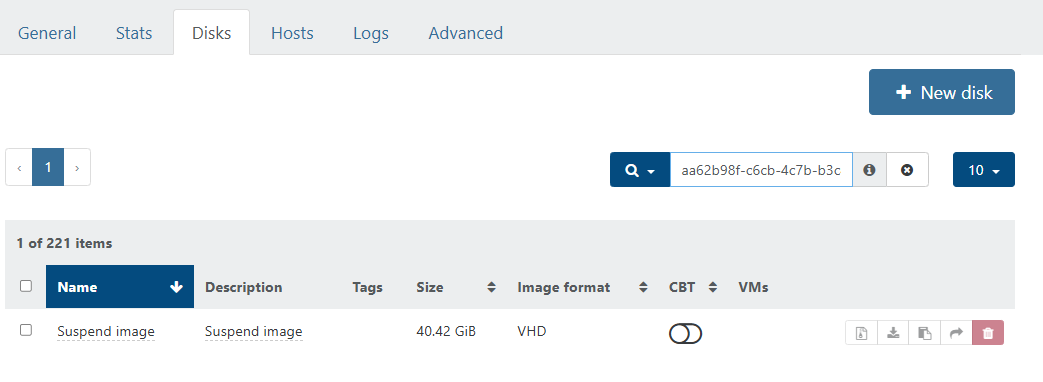The width and height of the screenshot is (1043, 382).
Task: Download the Suspend image disk
Action: (x=893, y=333)
